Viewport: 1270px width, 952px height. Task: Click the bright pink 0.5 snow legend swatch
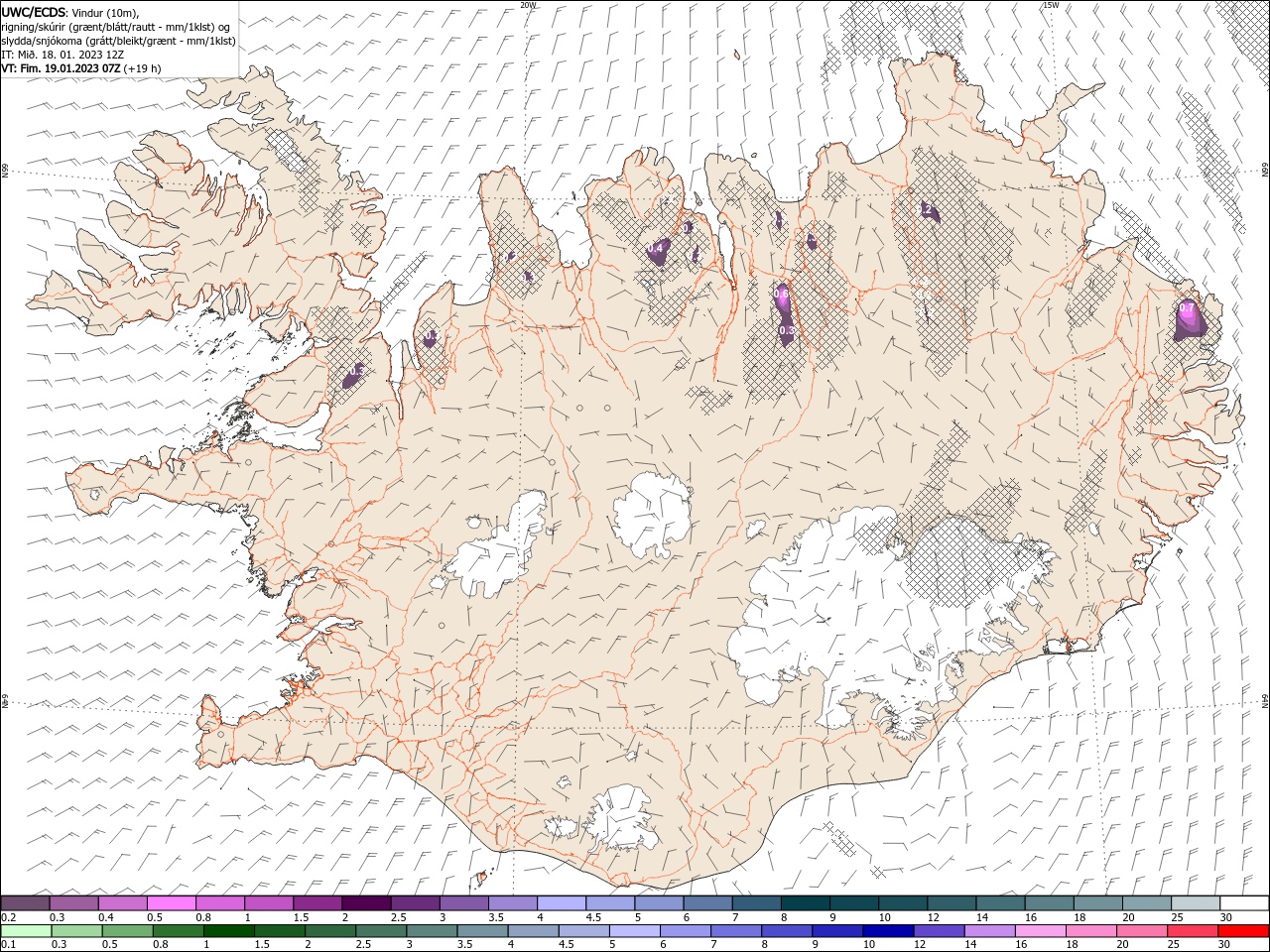coord(172,903)
